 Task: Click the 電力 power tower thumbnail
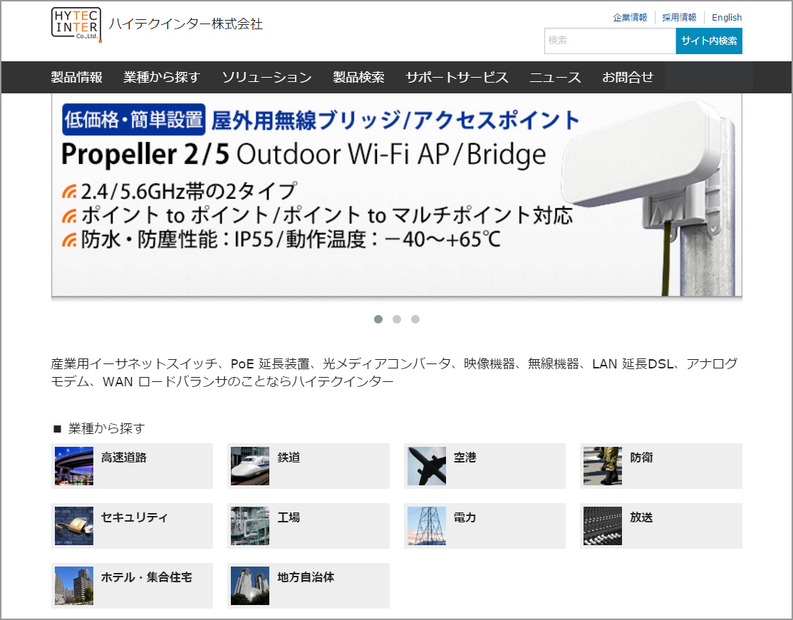pyautogui.click(x=427, y=526)
